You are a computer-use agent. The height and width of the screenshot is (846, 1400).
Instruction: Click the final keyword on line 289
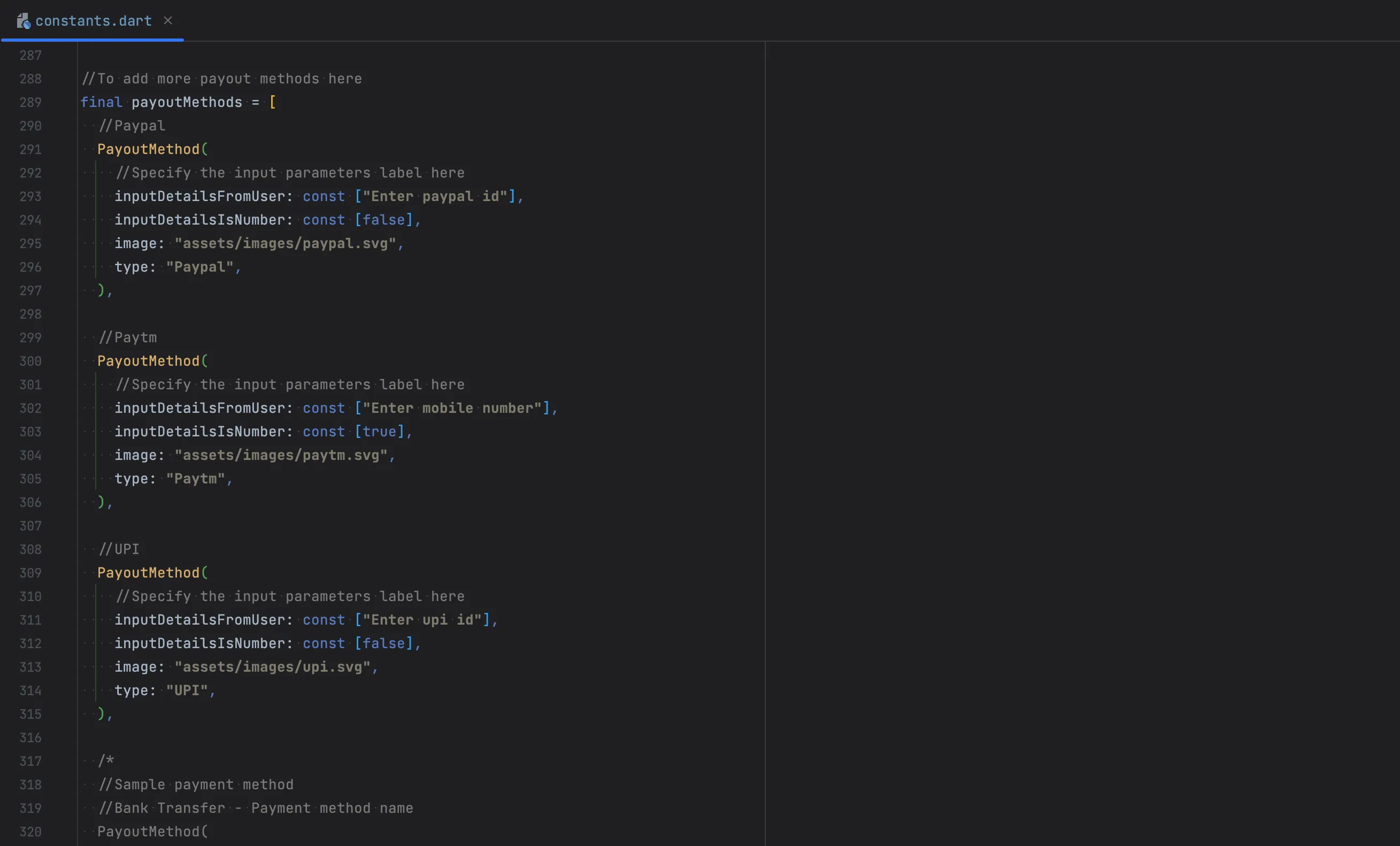[101, 102]
